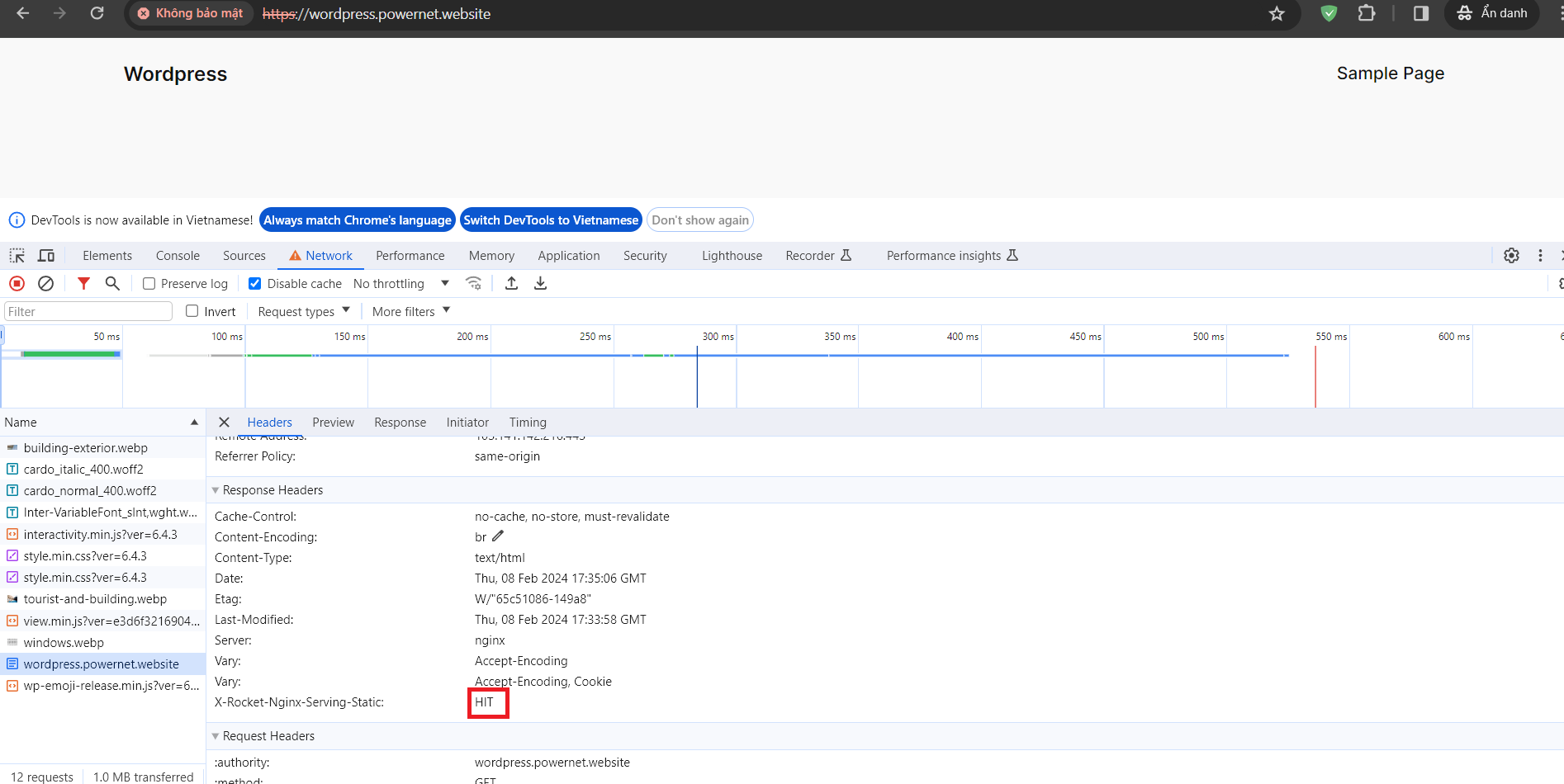Open the Timing tab of request
The height and width of the screenshot is (784, 1564).
[528, 423]
